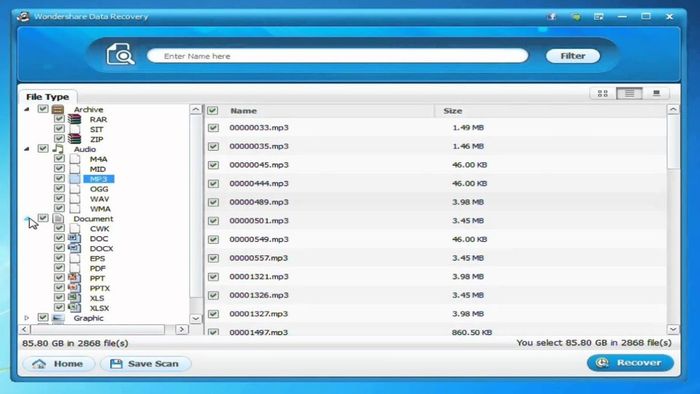
Task: Click the file list scroll up arrow
Action: 673,110
